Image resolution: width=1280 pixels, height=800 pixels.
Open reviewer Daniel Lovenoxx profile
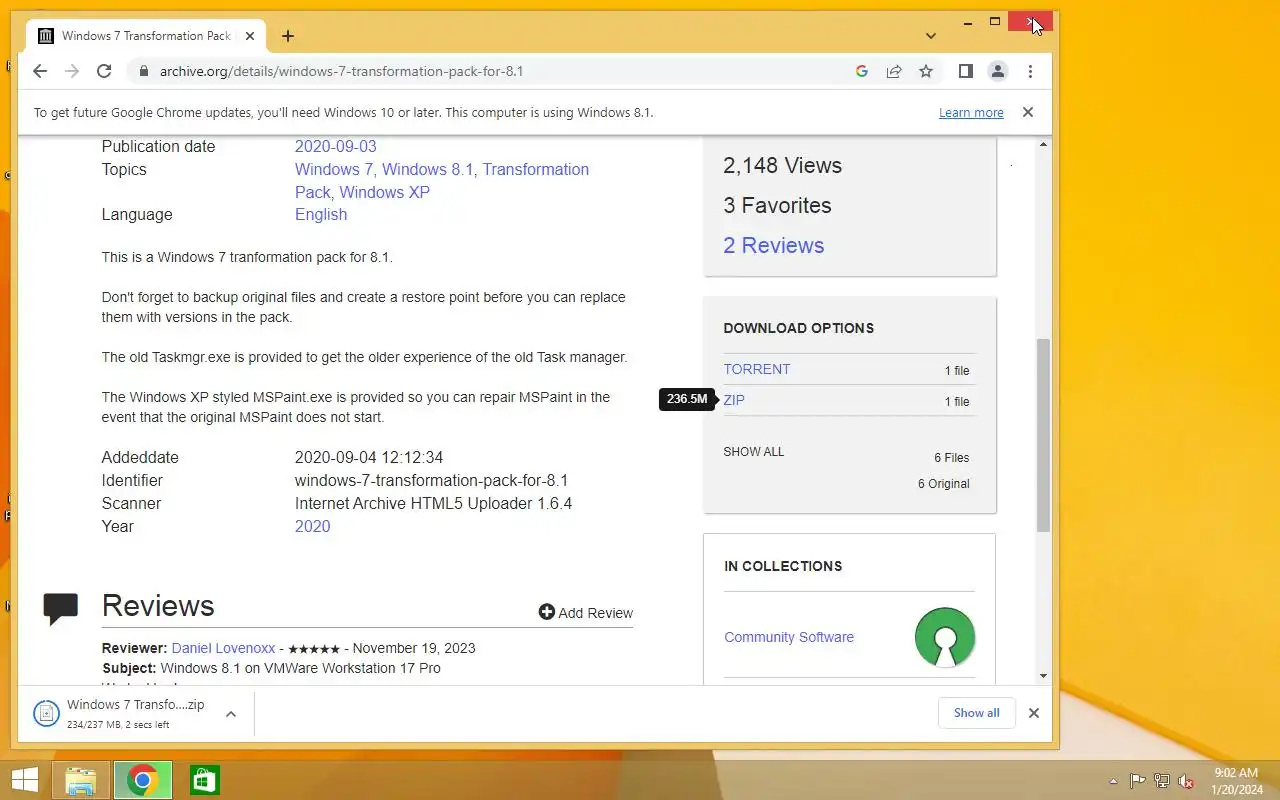[x=223, y=648]
